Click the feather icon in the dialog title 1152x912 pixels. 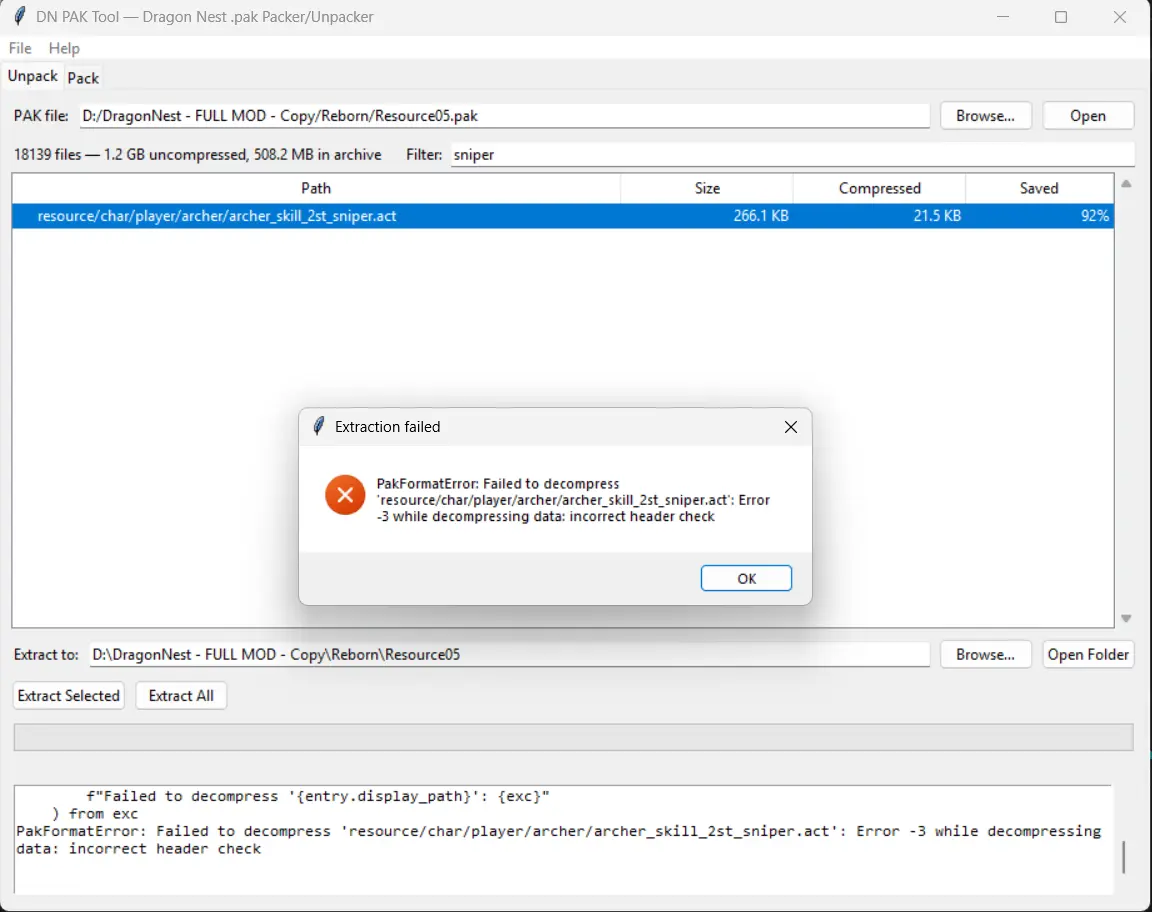318,426
